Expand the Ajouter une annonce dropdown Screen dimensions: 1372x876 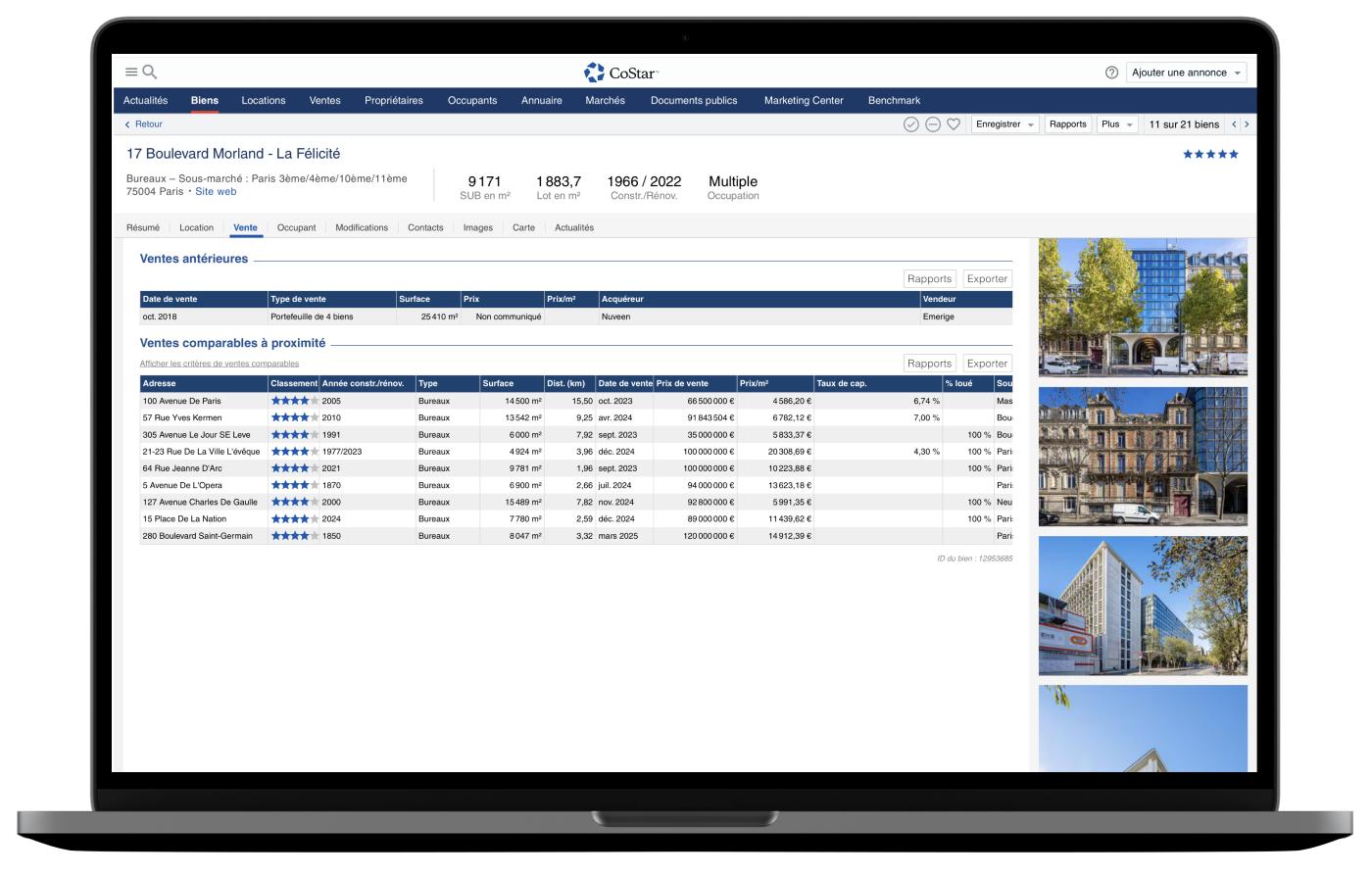tap(1186, 73)
